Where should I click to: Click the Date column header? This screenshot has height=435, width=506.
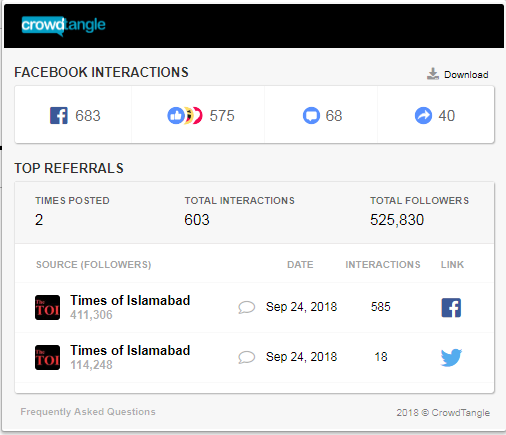coord(300,265)
